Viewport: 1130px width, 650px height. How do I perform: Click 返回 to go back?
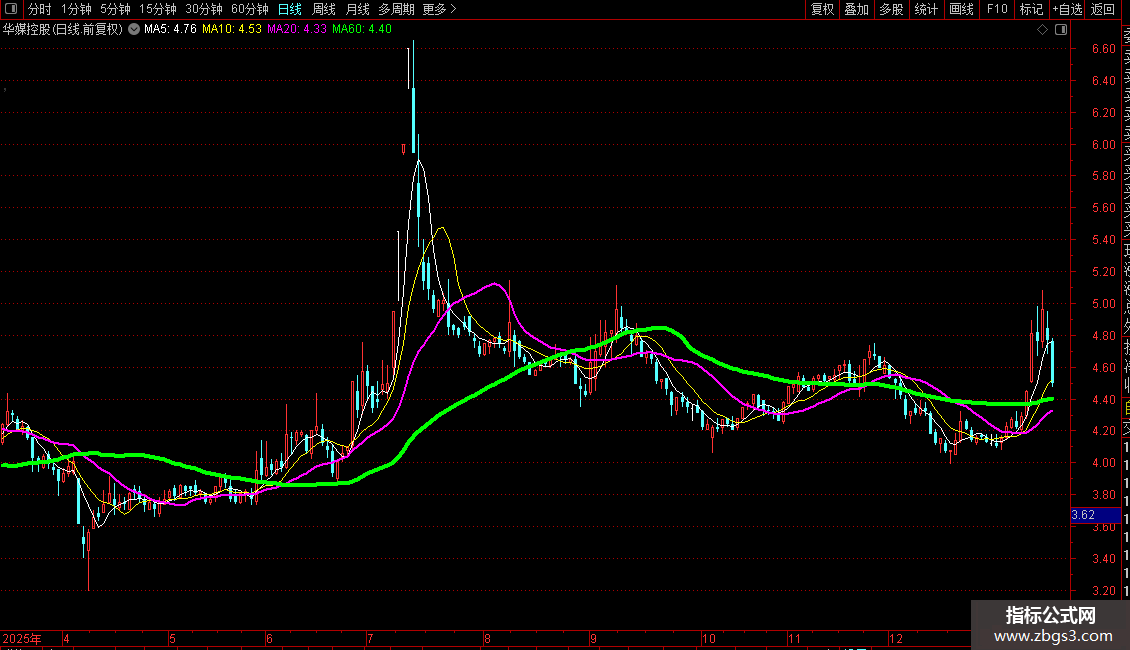click(1103, 9)
